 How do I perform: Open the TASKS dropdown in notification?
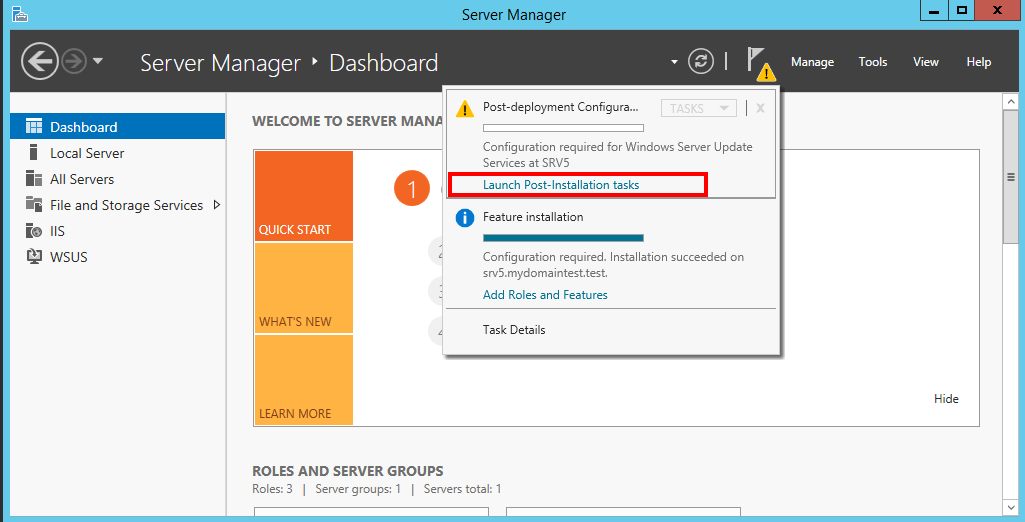tap(699, 108)
